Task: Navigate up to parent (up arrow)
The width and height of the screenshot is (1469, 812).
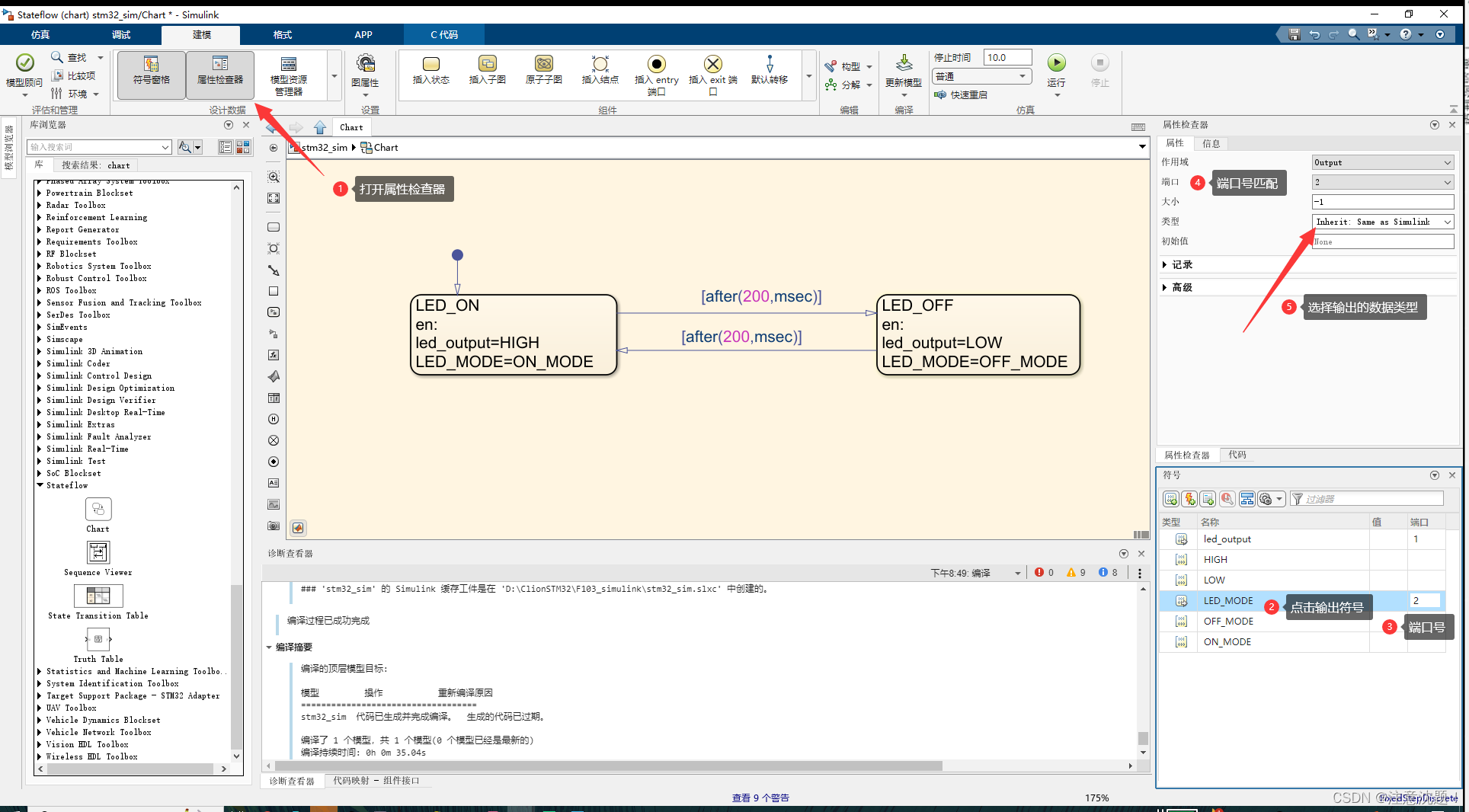Action: 320,127
